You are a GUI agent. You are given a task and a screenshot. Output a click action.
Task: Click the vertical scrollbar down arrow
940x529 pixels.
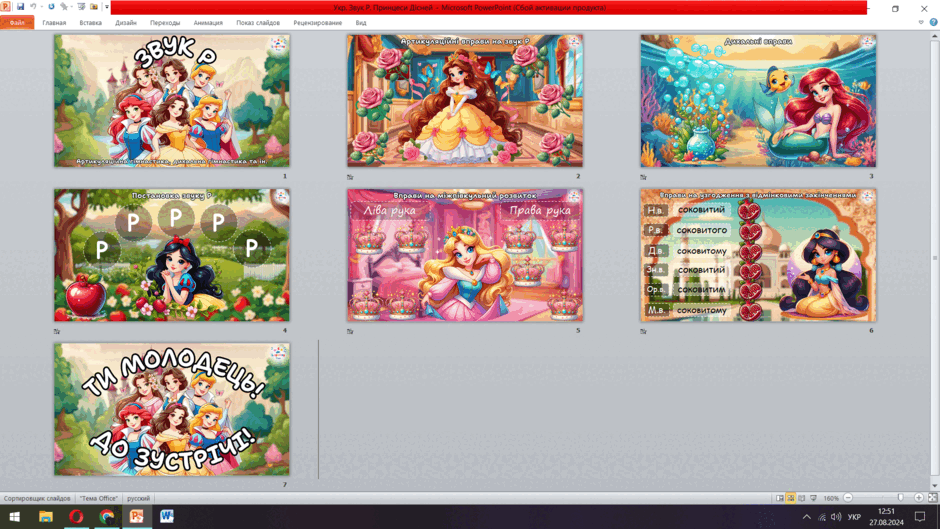[935, 486]
